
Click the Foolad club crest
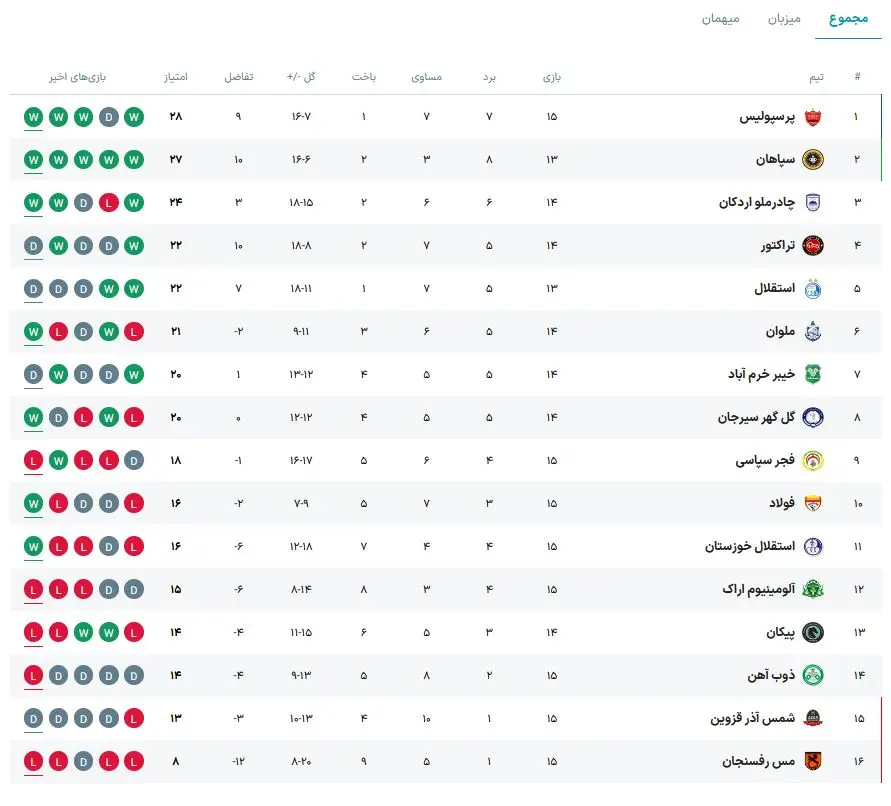812,504
